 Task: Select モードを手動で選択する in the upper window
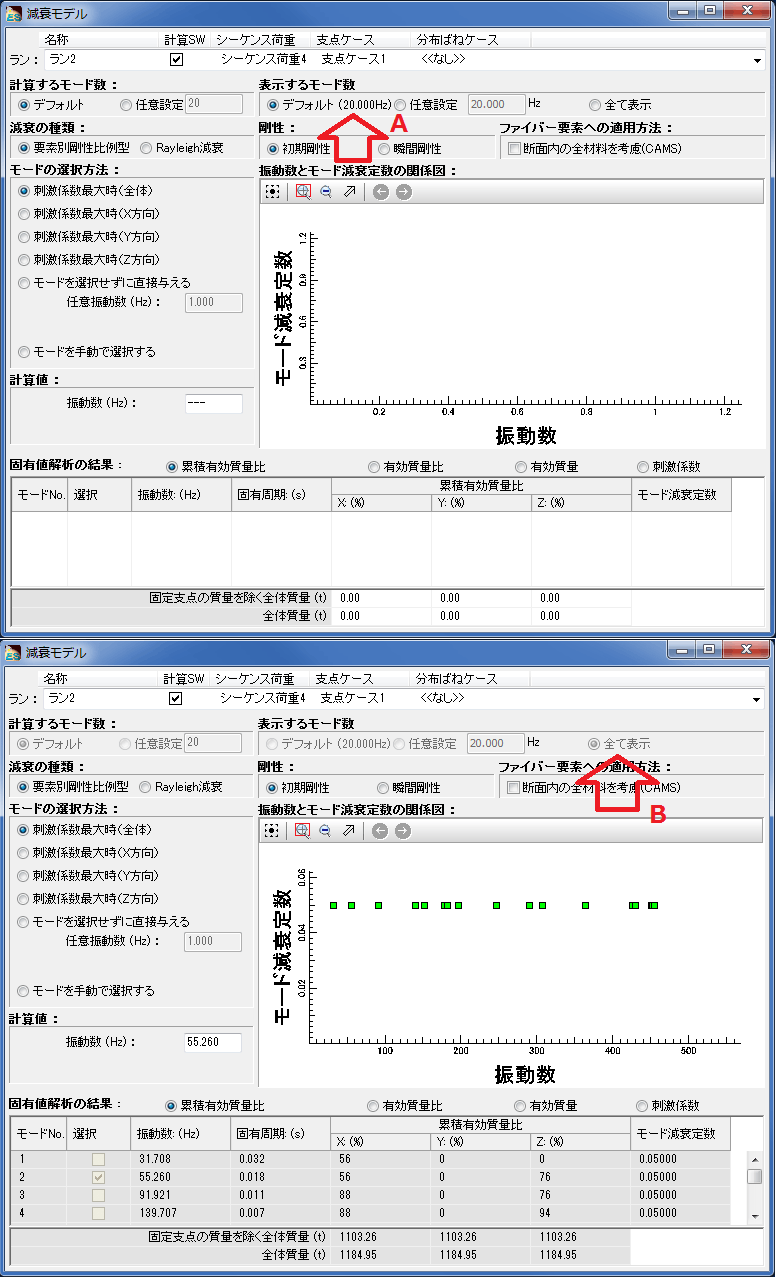(x=24, y=352)
